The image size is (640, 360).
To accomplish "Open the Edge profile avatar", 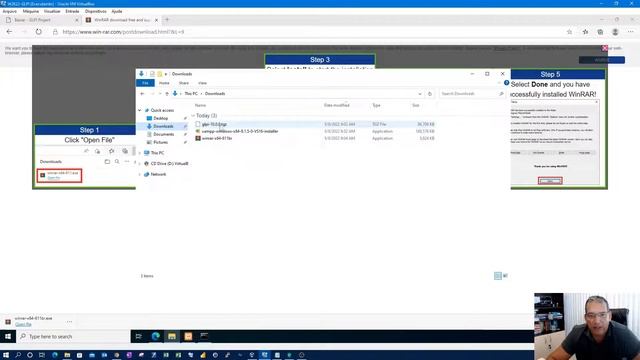I will (x=615, y=32).
